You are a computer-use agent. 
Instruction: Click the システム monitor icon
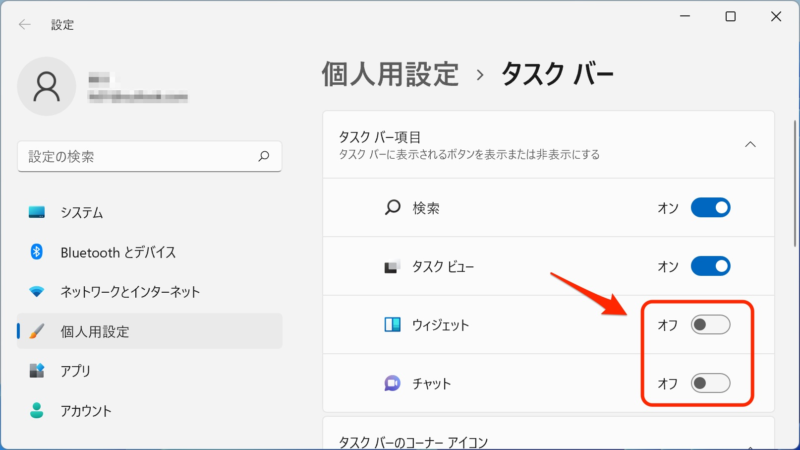pyautogui.click(x=37, y=212)
